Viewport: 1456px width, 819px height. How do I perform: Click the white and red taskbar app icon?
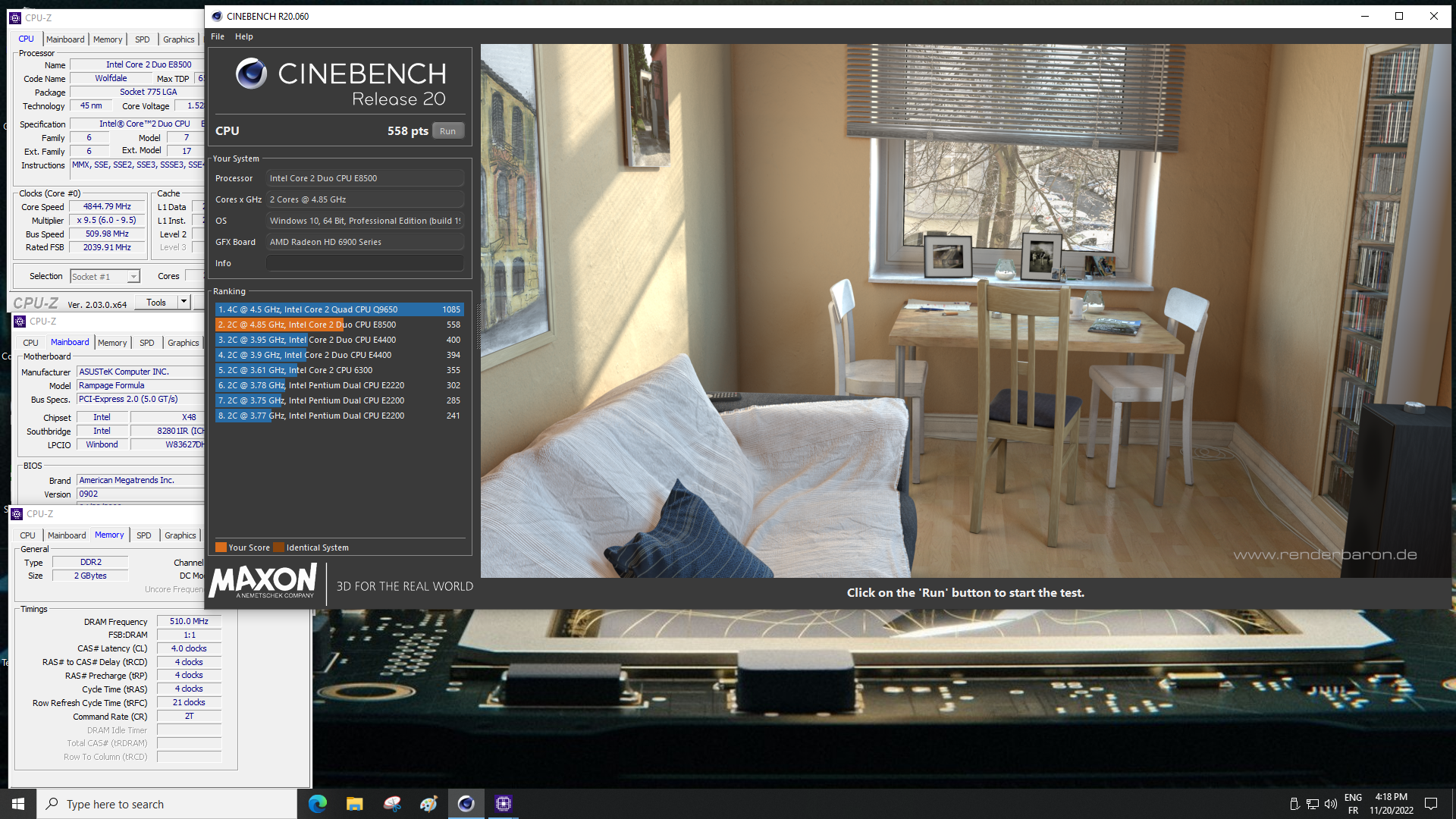[391, 804]
